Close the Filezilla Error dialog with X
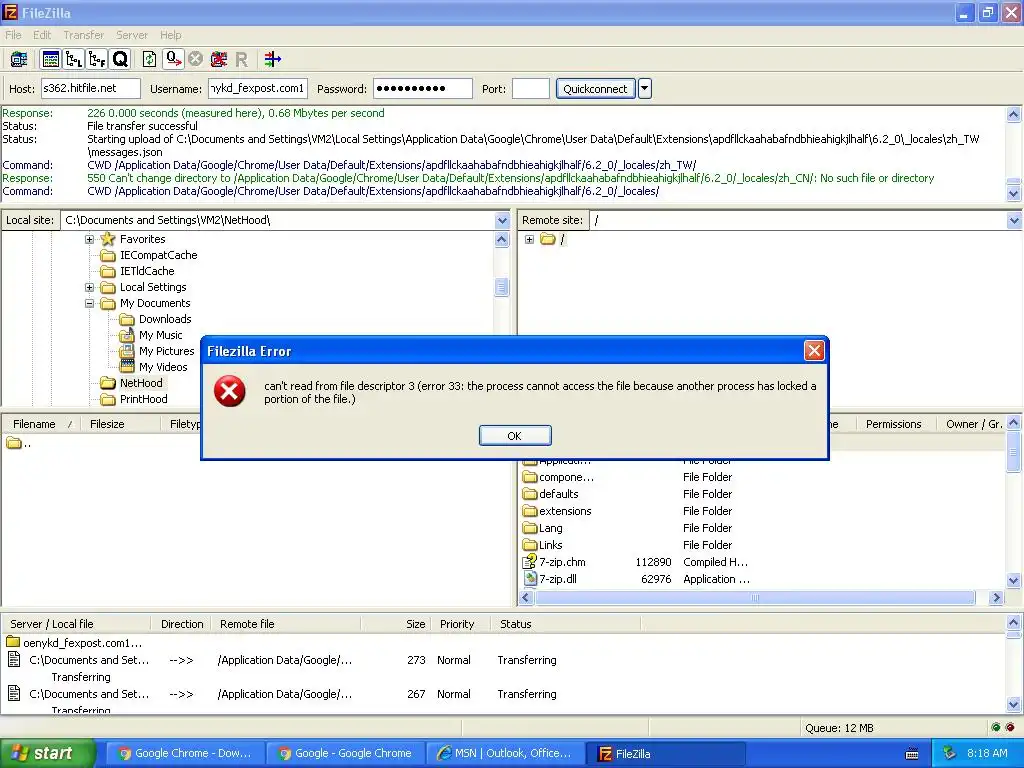Screen dimensions: 1024x768 click(x=814, y=351)
